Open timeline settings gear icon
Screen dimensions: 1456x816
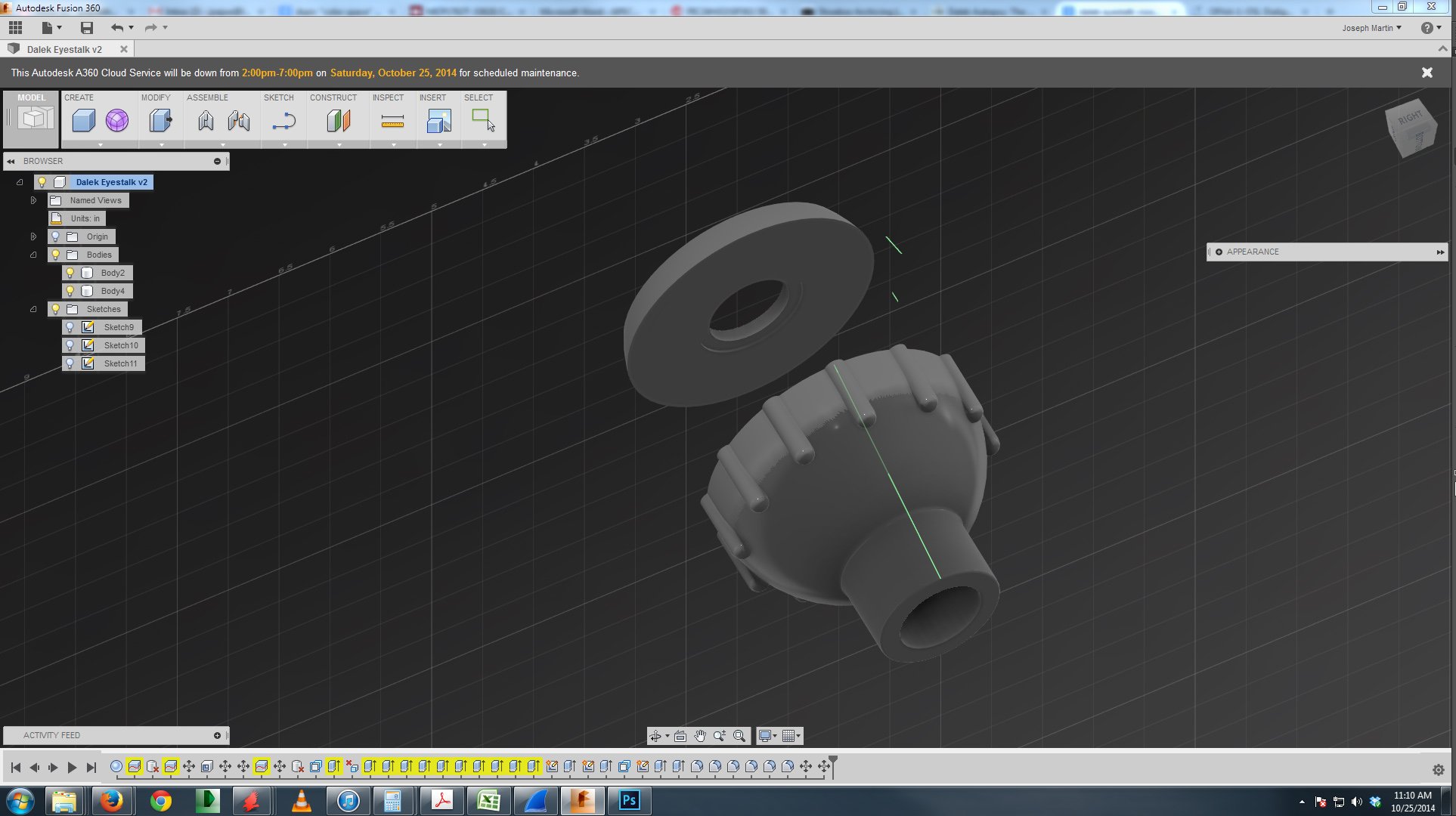1439,770
